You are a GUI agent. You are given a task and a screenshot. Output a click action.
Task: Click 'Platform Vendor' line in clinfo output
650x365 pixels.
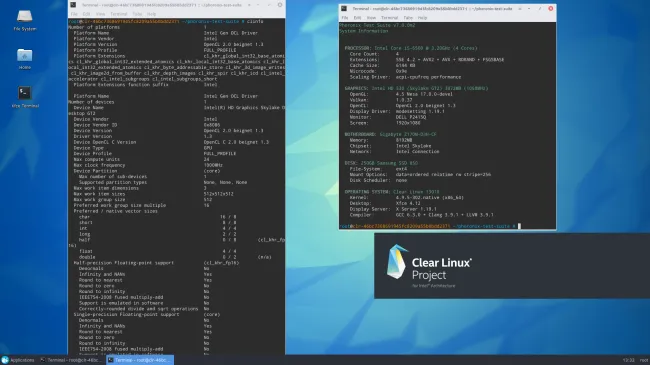click(145, 39)
